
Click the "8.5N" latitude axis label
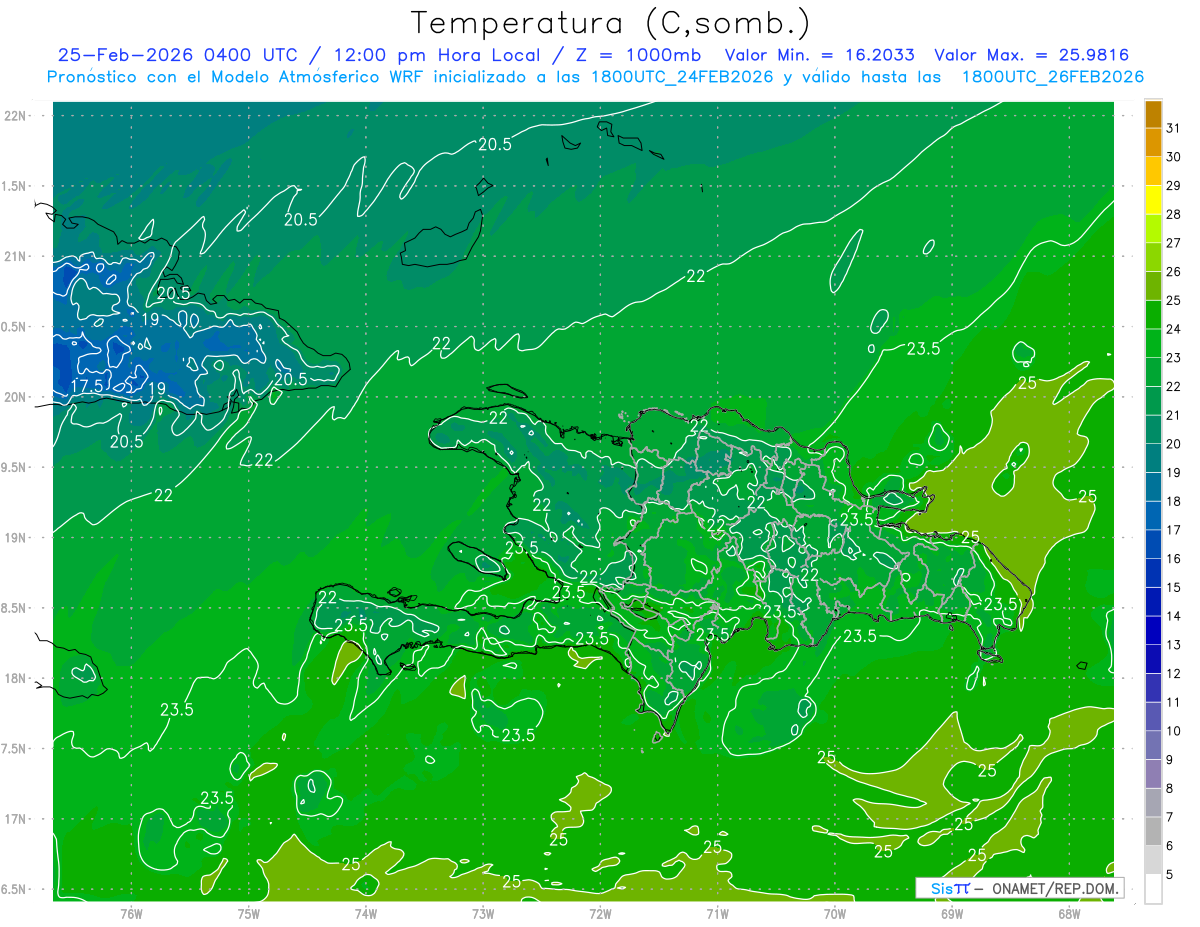tap(14, 608)
